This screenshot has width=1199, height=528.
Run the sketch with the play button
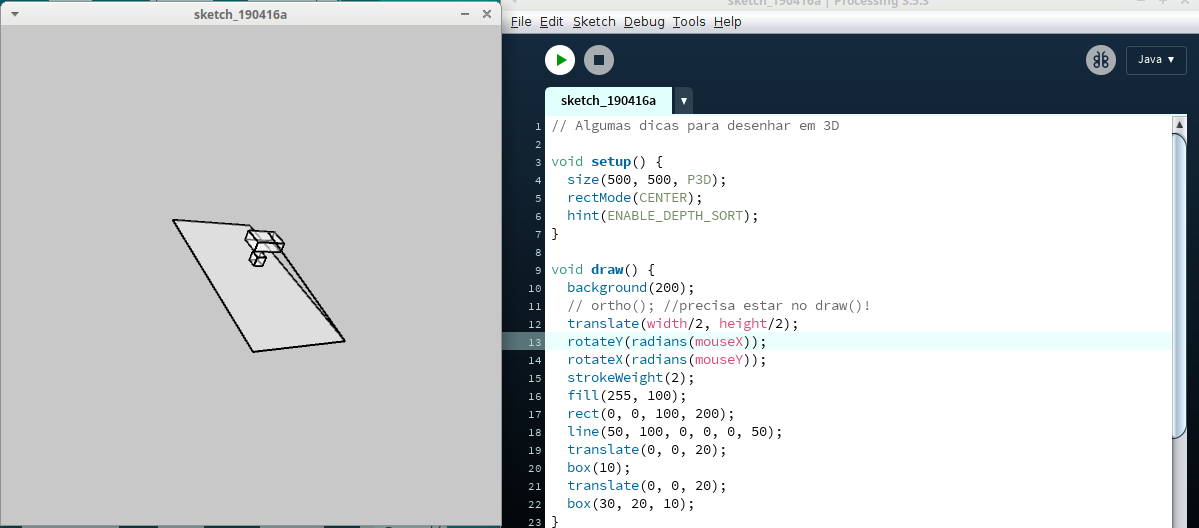tap(560, 60)
